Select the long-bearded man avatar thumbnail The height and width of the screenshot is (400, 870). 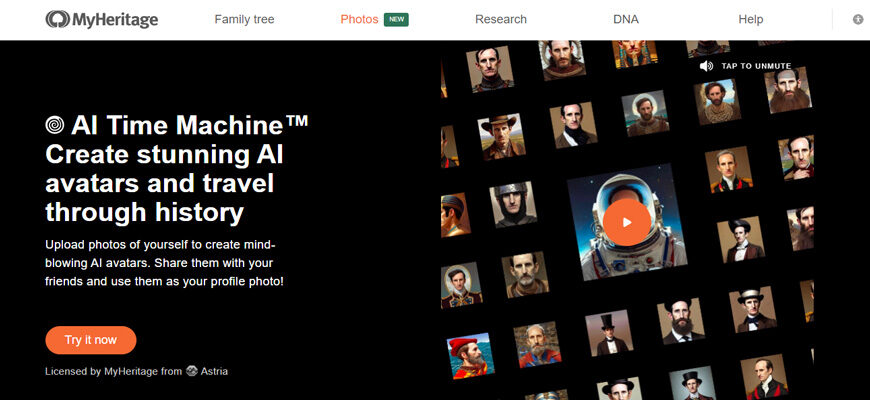coord(788,90)
